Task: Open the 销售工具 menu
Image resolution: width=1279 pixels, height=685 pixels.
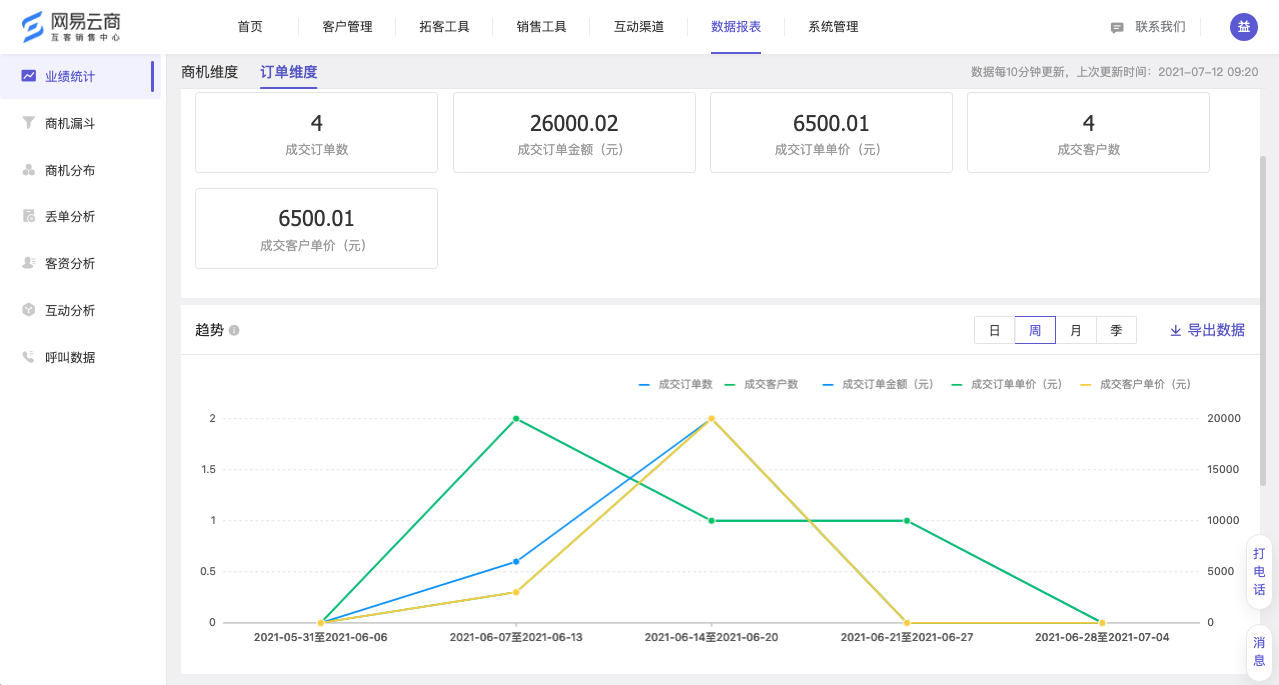Action: tap(541, 27)
